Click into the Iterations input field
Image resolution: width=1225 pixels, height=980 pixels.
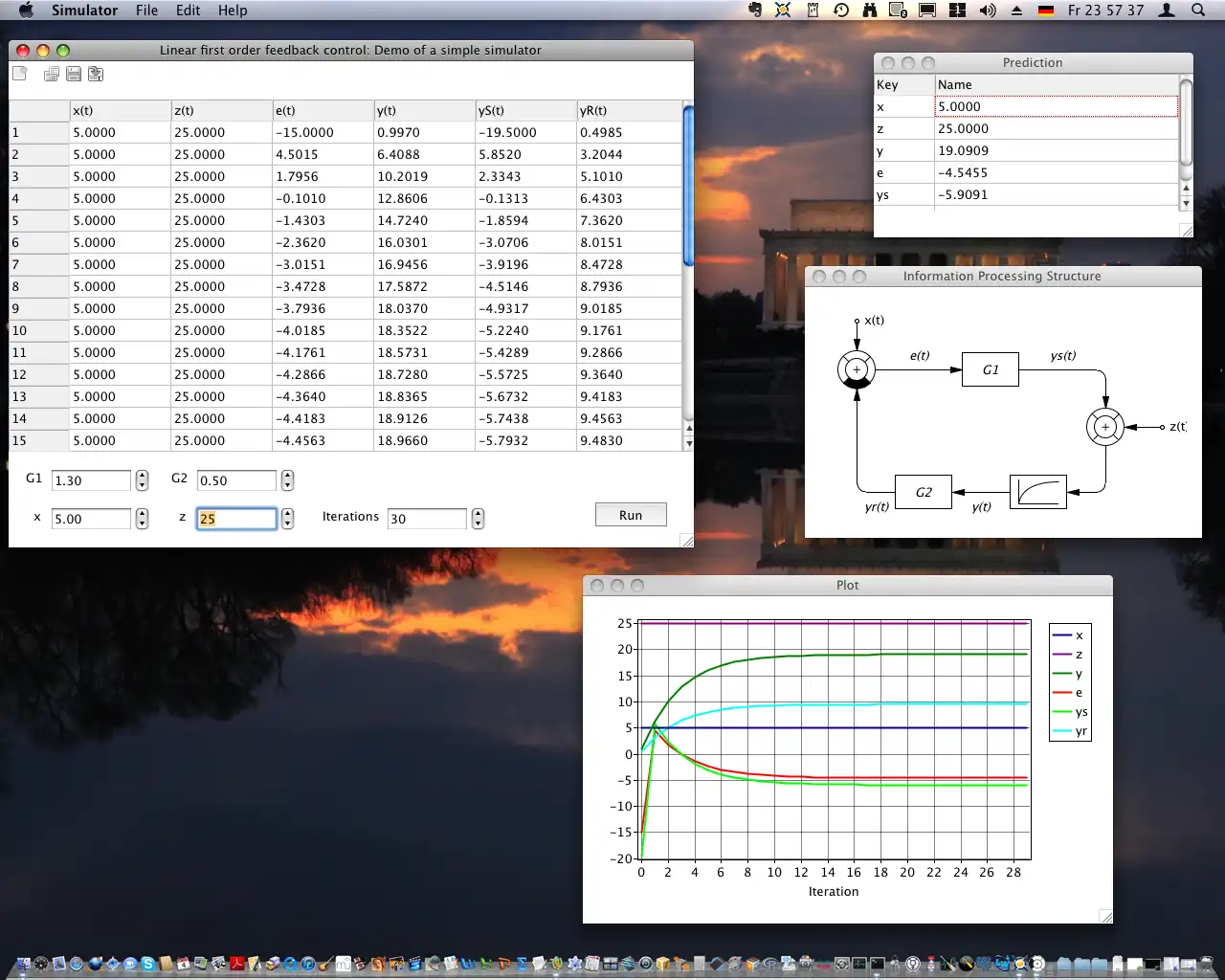click(426, 519)
